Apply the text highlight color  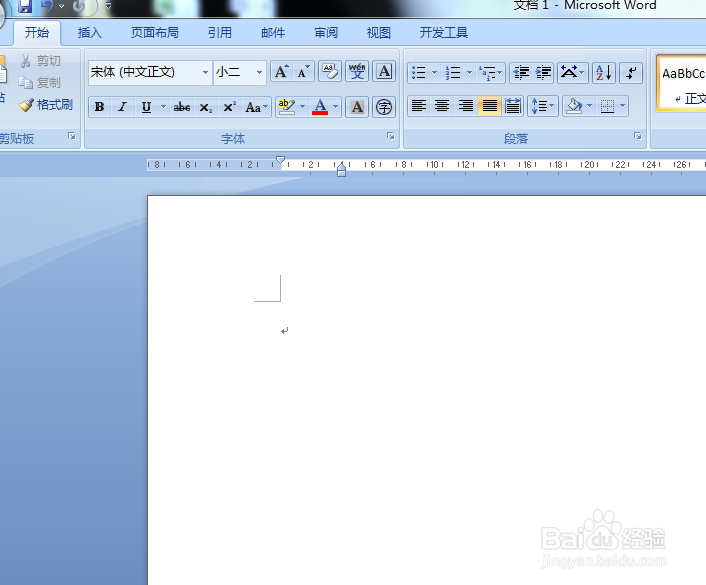click(x=286, y=107)
